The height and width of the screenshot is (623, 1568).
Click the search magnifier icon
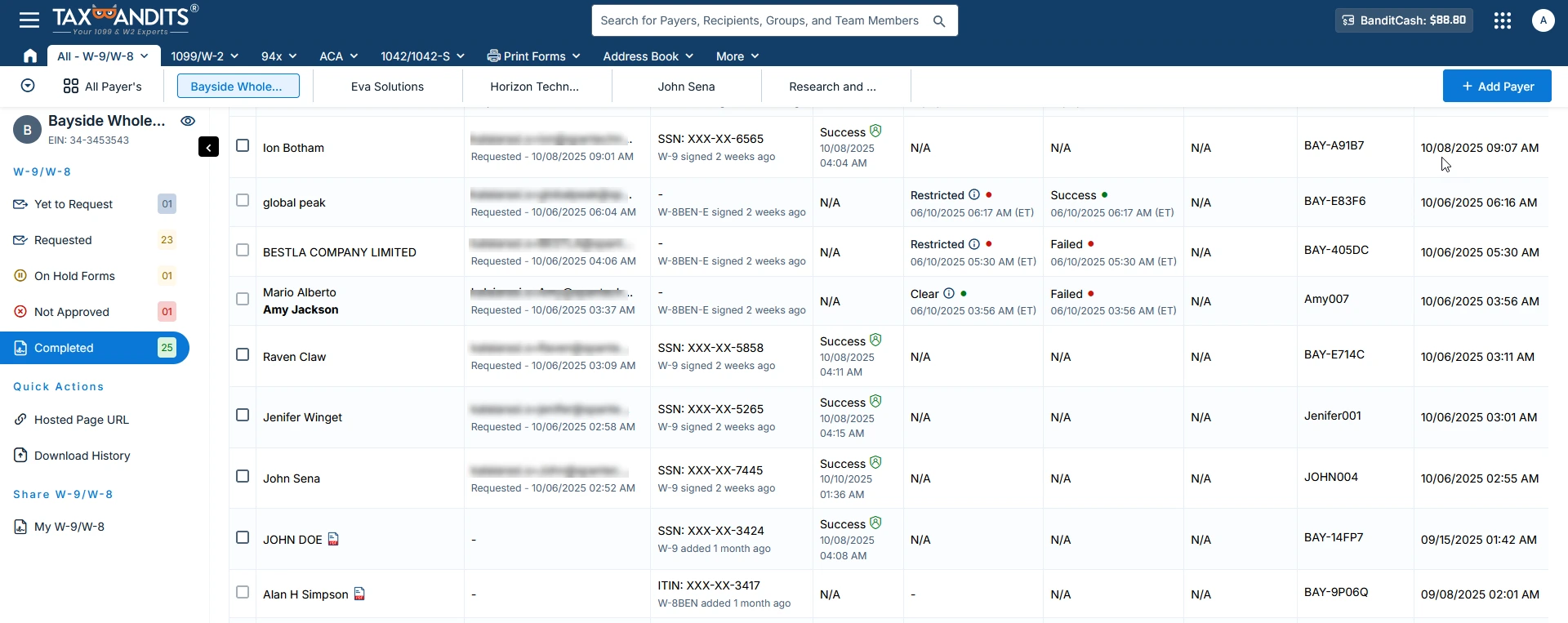click(939, 21)
